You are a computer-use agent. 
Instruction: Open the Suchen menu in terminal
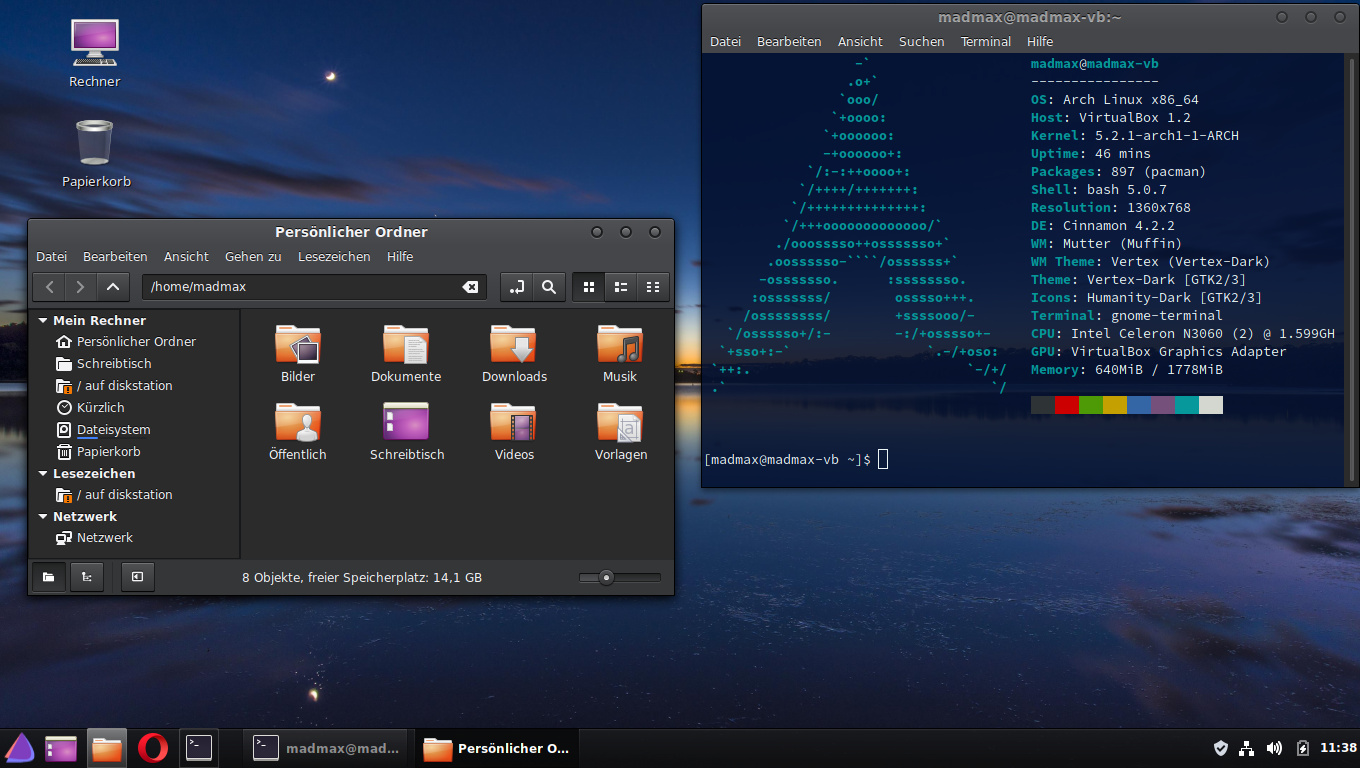[921, 42]
